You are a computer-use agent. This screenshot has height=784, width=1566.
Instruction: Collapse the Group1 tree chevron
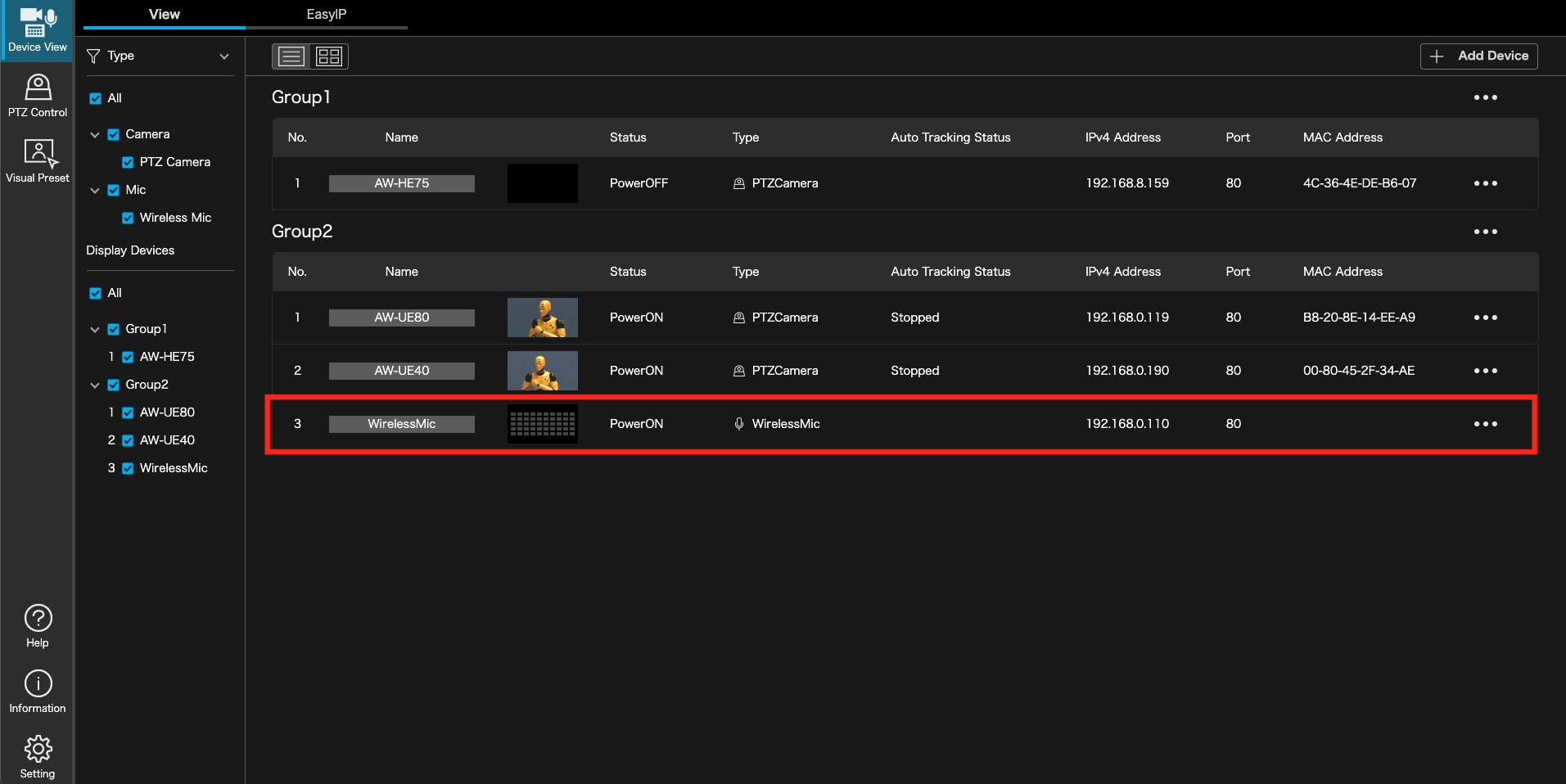coord(95,329)
